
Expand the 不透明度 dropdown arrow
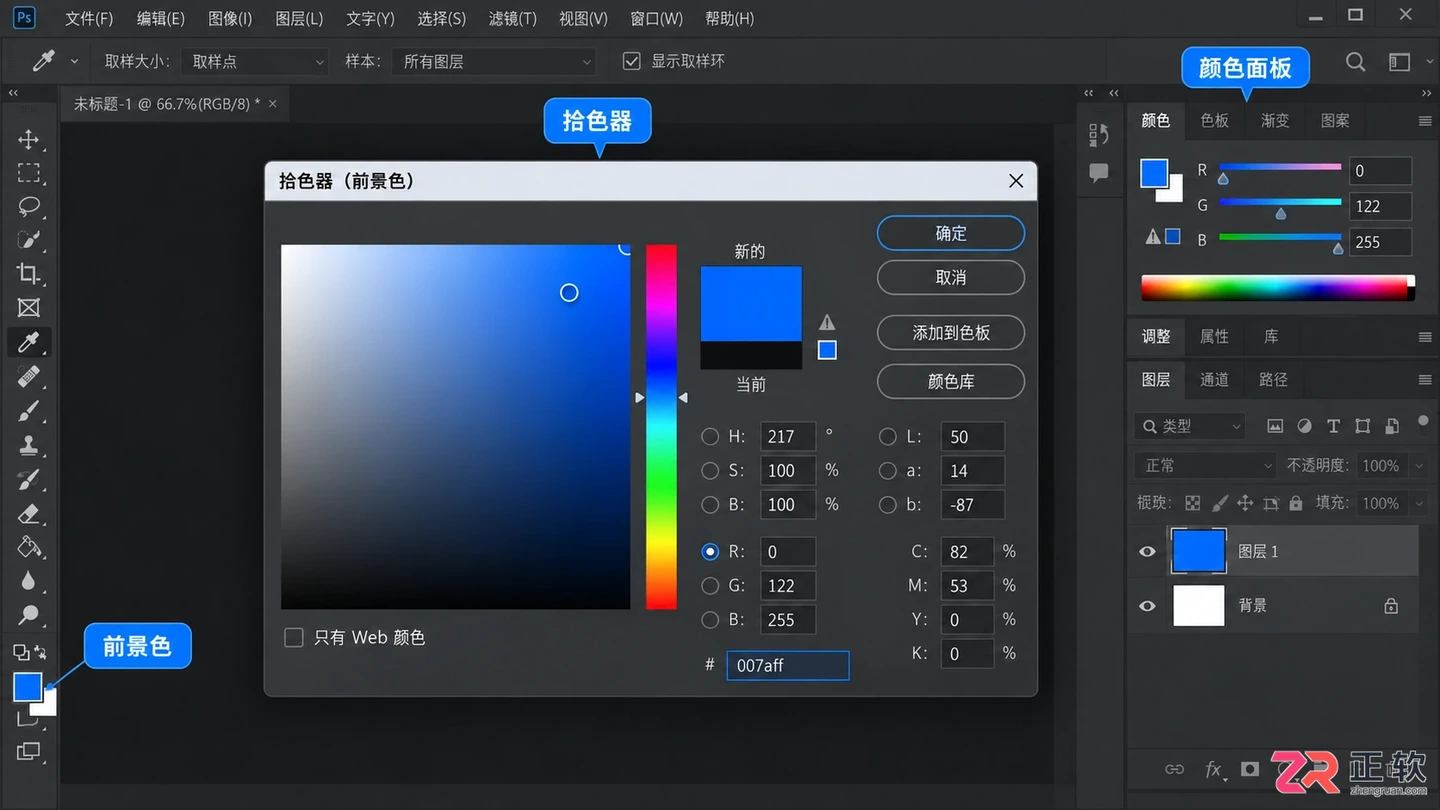[1418, 465]
